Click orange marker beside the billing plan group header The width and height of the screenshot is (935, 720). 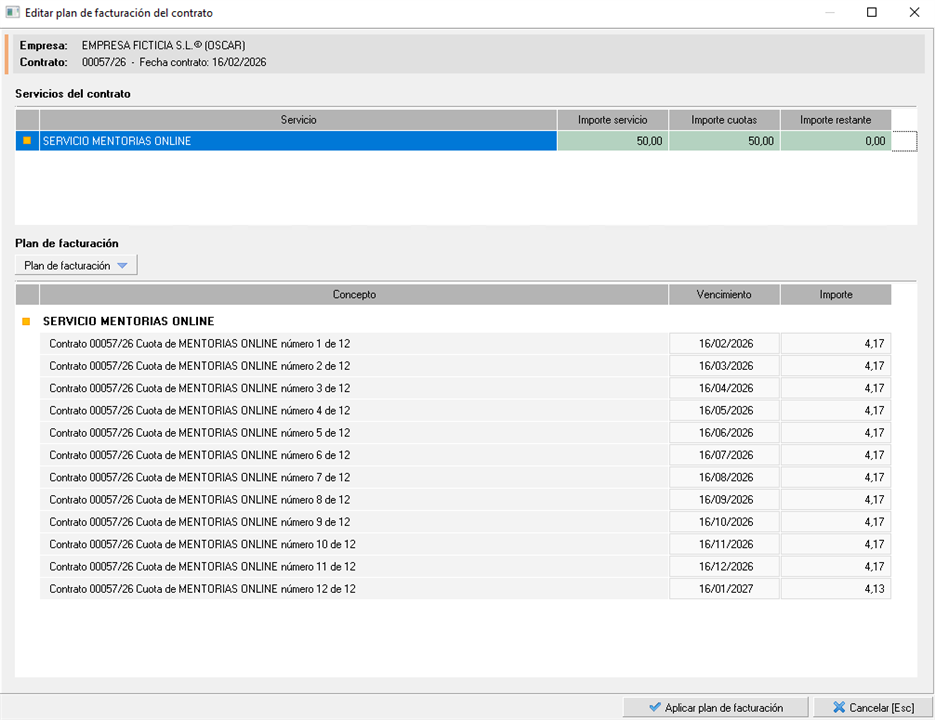point(27,321)
